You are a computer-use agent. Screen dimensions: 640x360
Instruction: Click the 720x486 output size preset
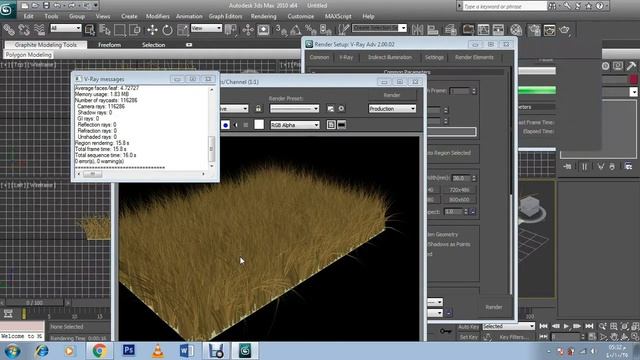click(x=459, y=190)
